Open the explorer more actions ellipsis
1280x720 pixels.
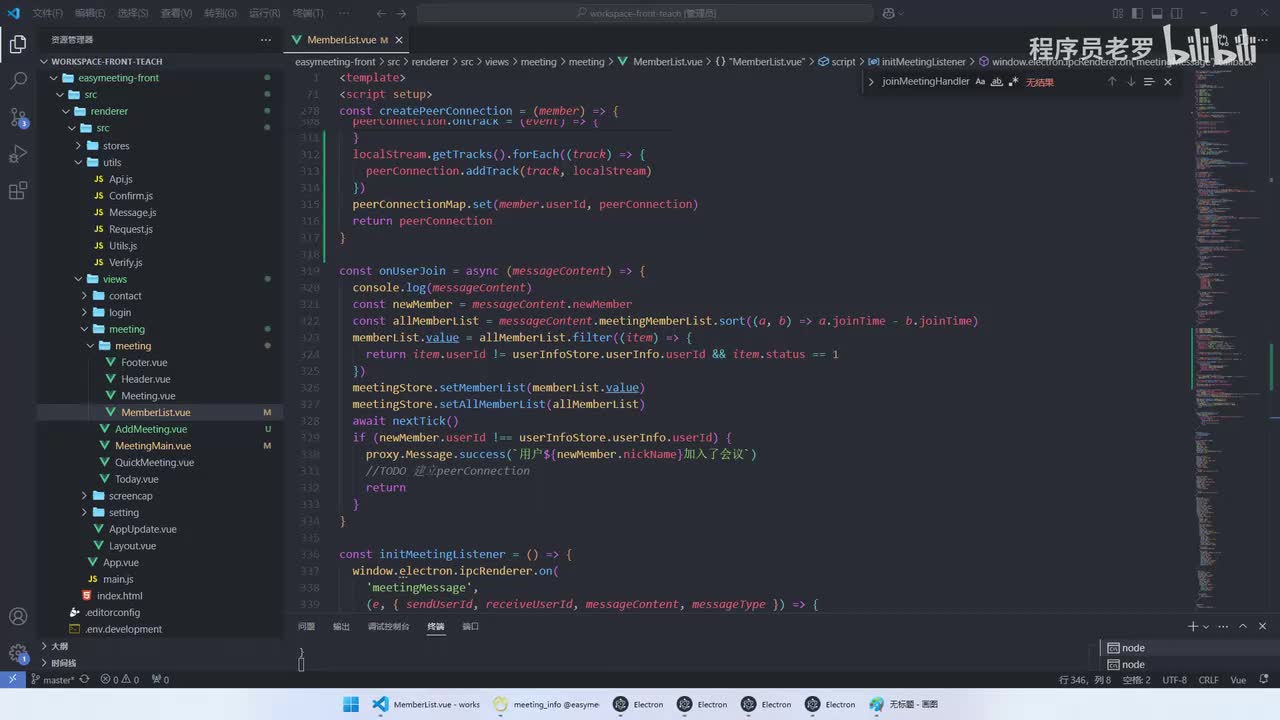(x=265, y=40)
